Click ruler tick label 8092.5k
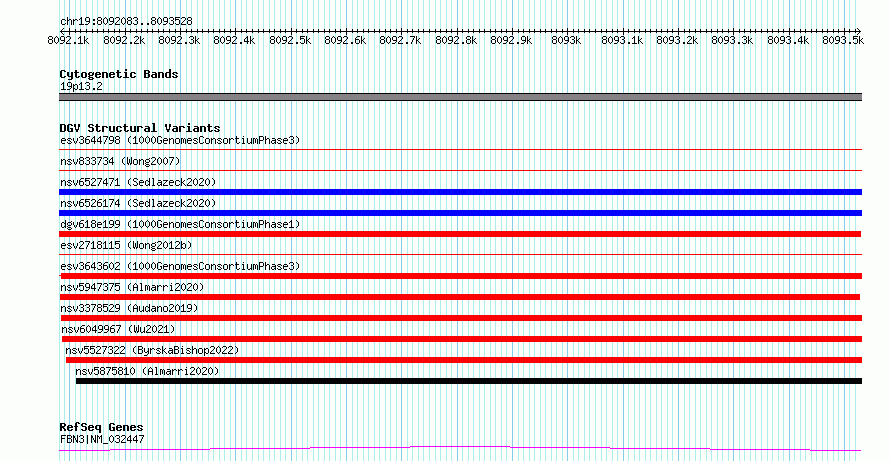 point(289,40)
